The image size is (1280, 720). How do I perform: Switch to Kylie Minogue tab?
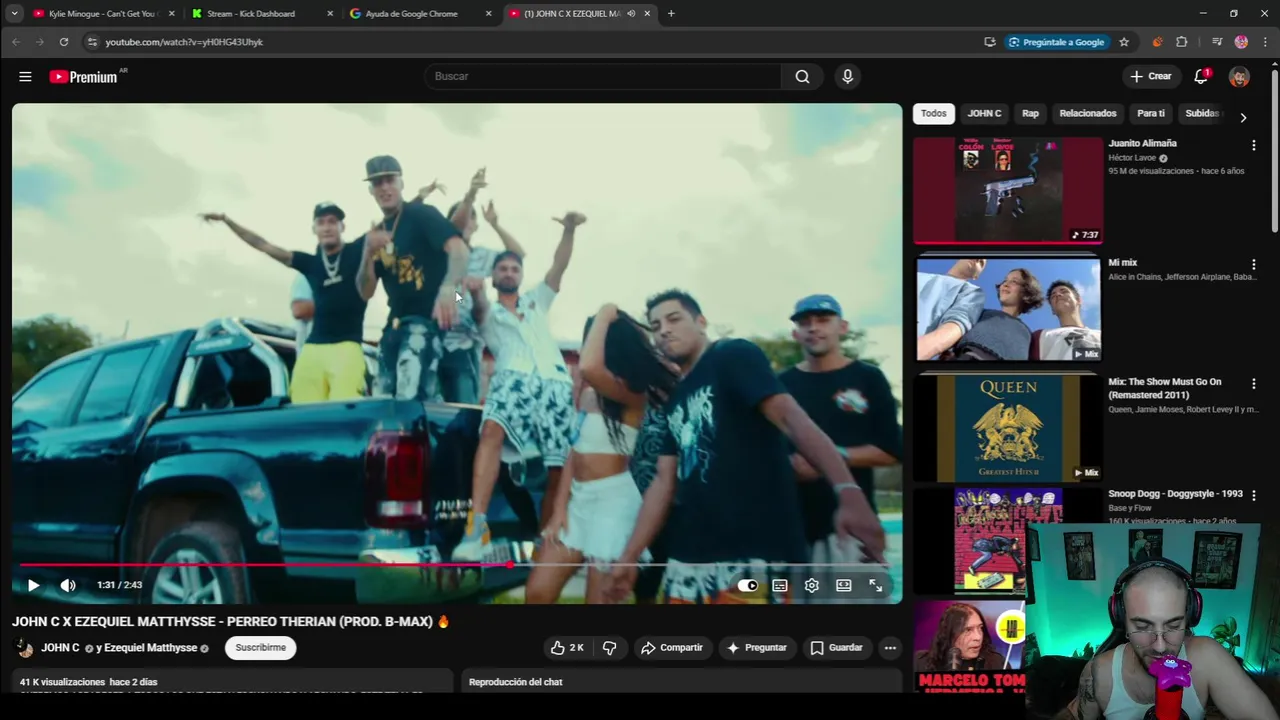(x=102, y=14)
